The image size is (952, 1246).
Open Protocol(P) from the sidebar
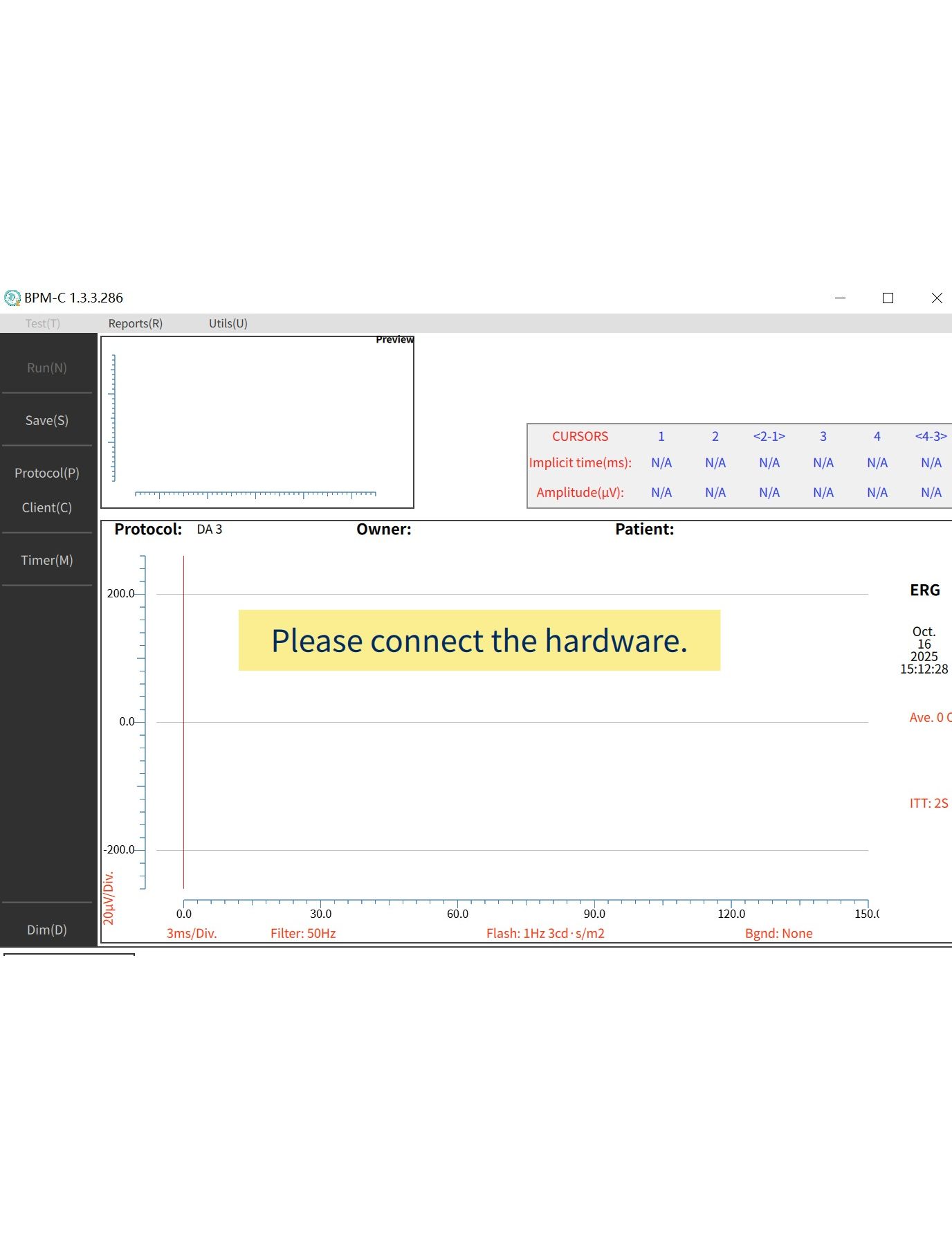47,473
